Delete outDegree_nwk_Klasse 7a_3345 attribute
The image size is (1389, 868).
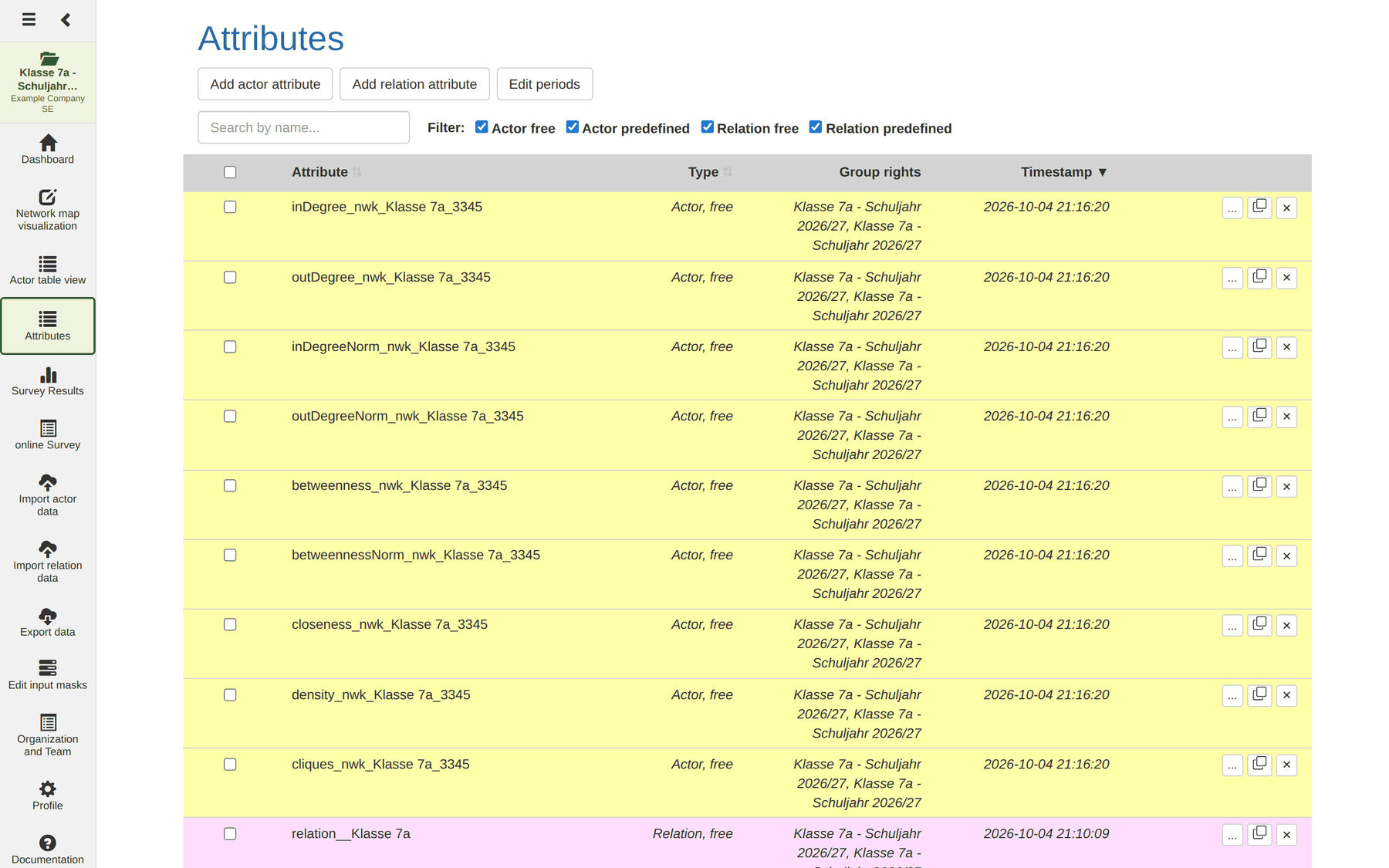[1286, 278]
